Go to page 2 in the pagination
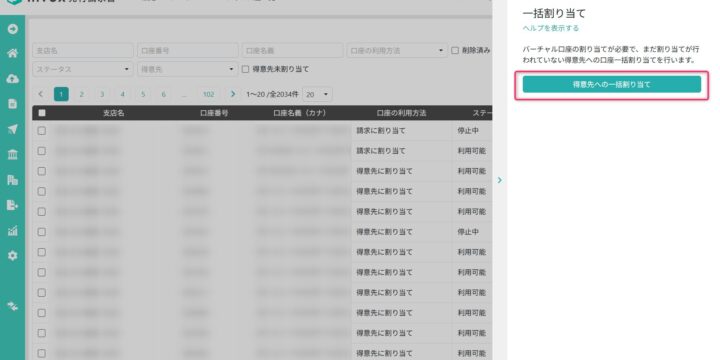This screenshot has width=720, height=360. [x=82, y=94]
